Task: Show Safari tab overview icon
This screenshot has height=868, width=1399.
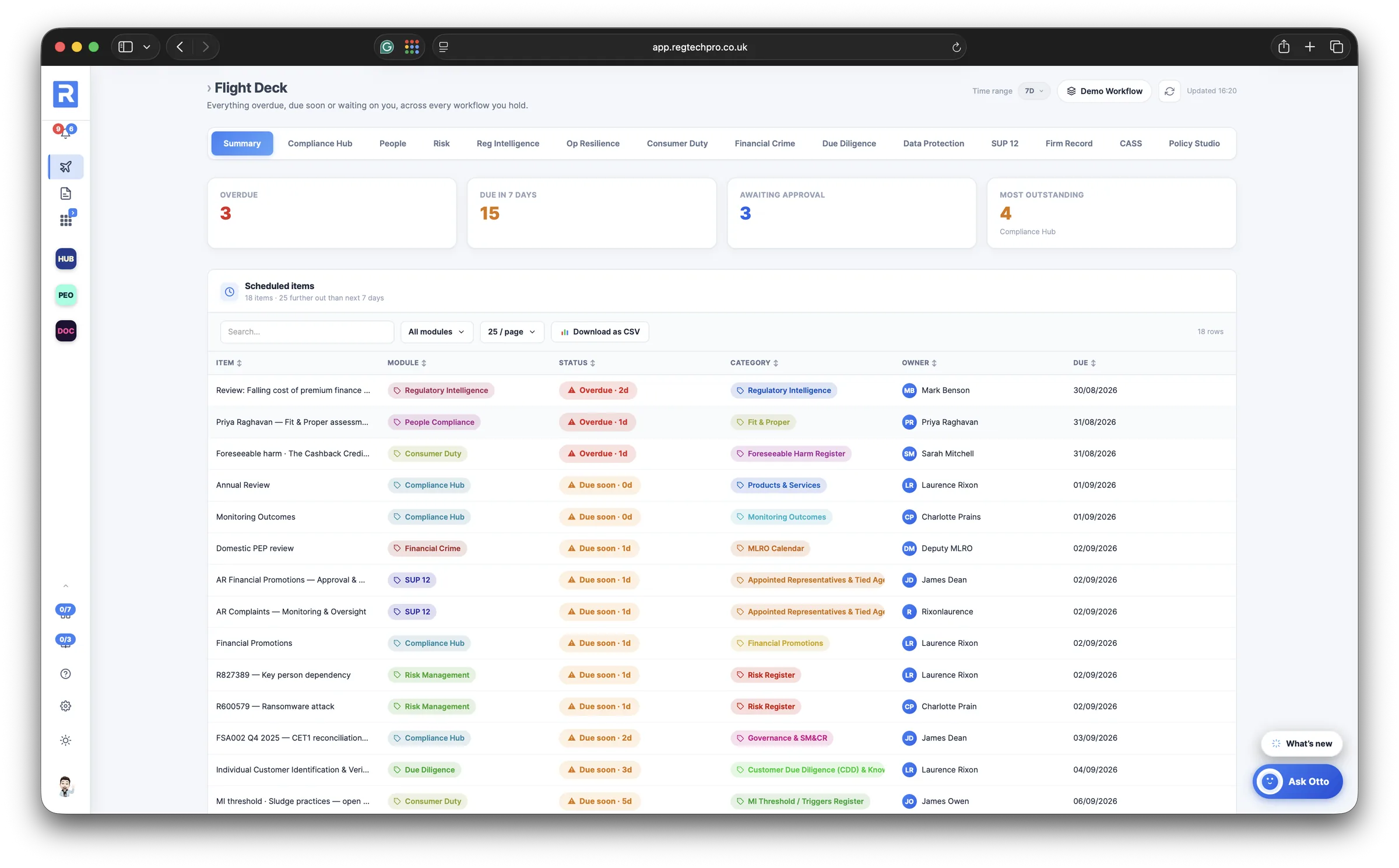Action: tap(1337, 47)
